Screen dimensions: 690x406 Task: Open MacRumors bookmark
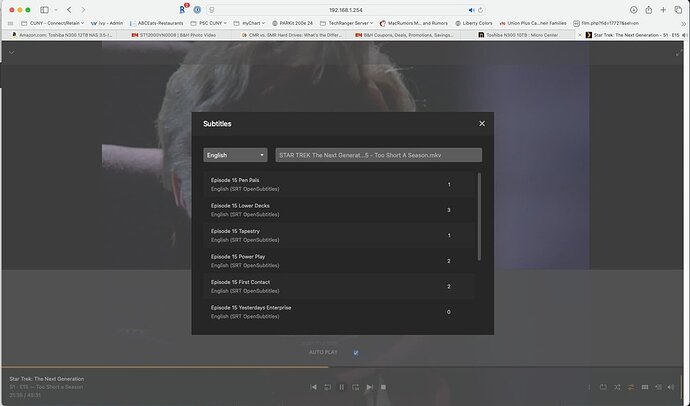pos(414,23)
